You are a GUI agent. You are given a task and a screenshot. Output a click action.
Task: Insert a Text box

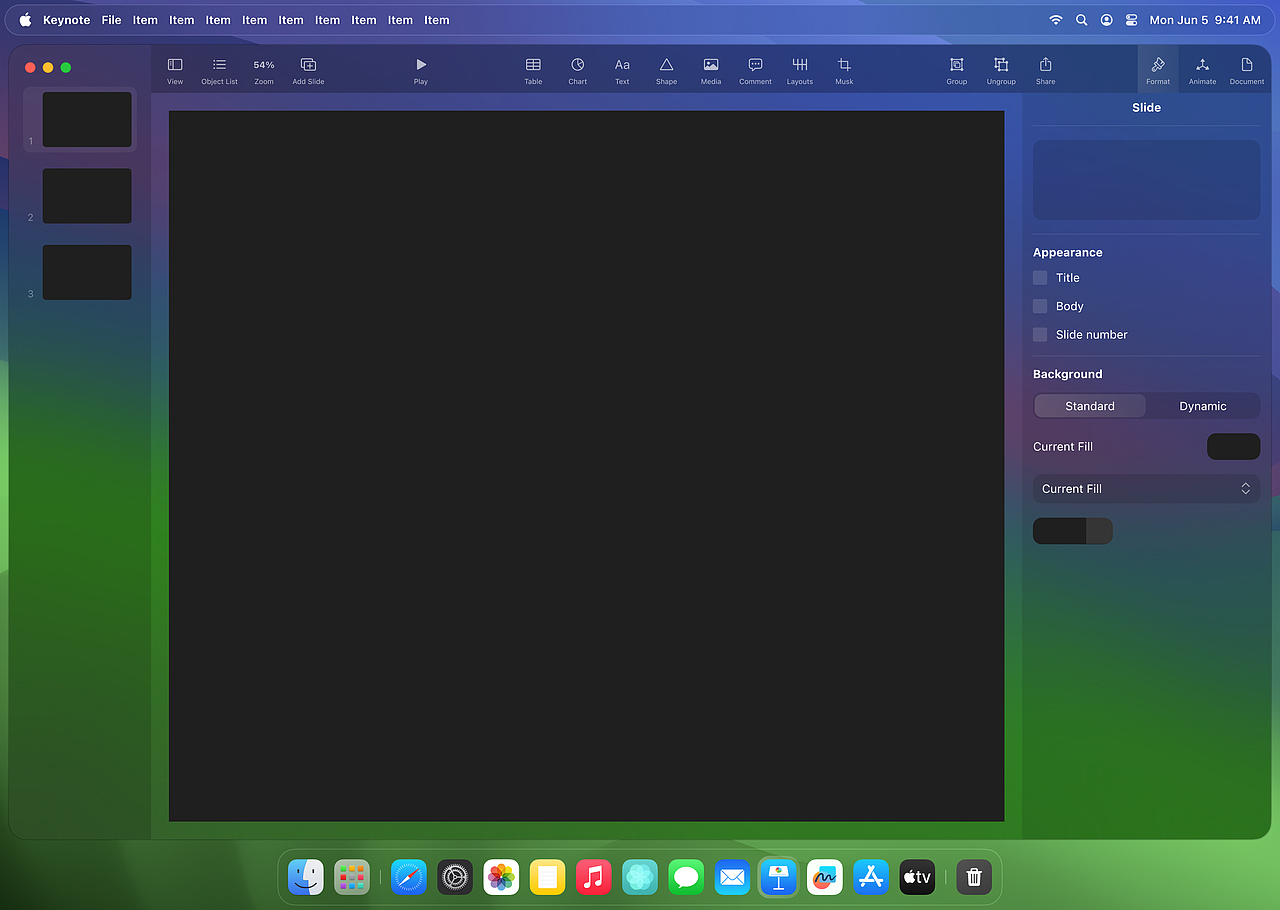pos(621,68)
